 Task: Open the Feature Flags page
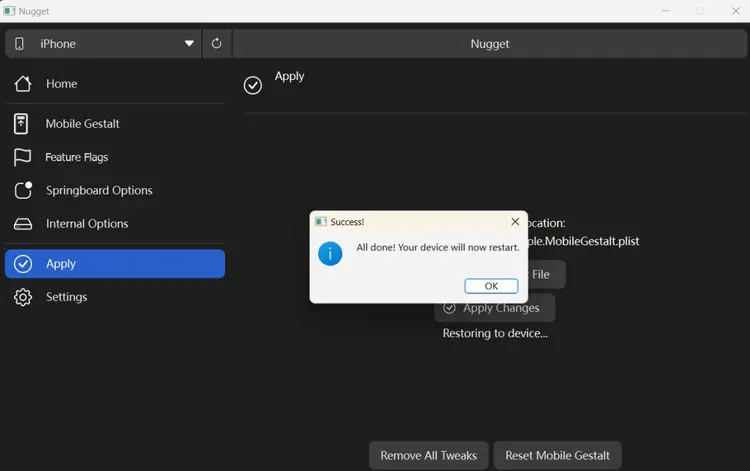pos(76,157)
